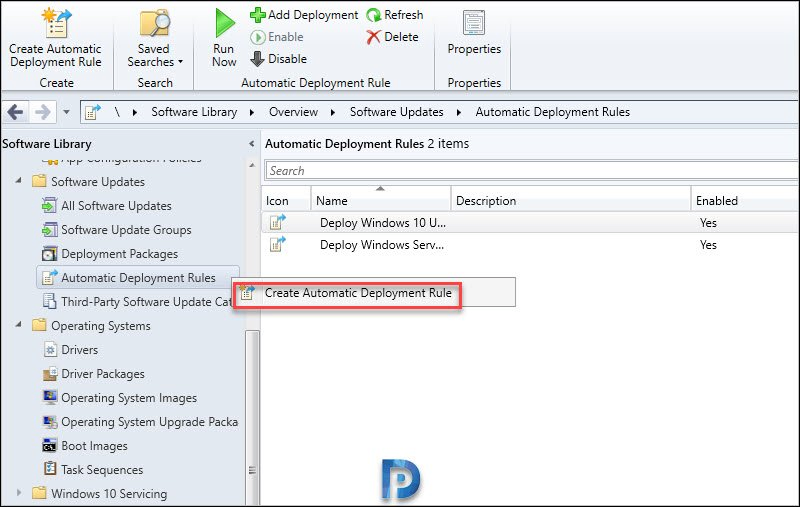Click Overview in the breadcrumb
The width and height of the screenshot is (800, 507).
(x=293, y=112)
